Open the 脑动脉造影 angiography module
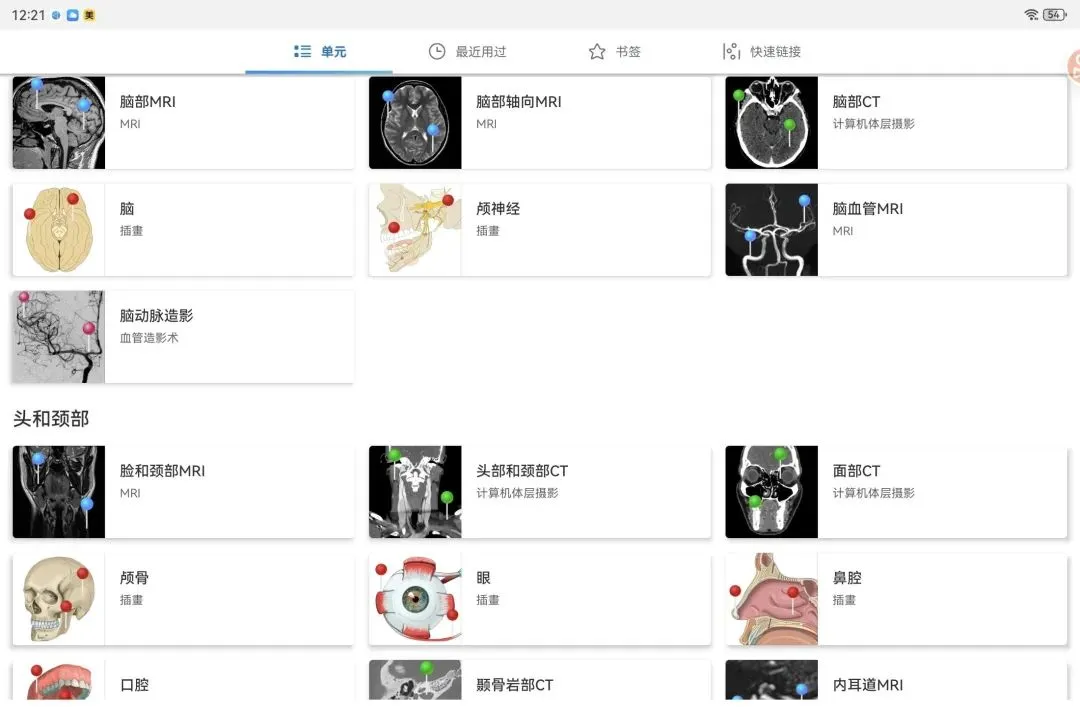Viewport: 1080px width, 707px height. 183,336
